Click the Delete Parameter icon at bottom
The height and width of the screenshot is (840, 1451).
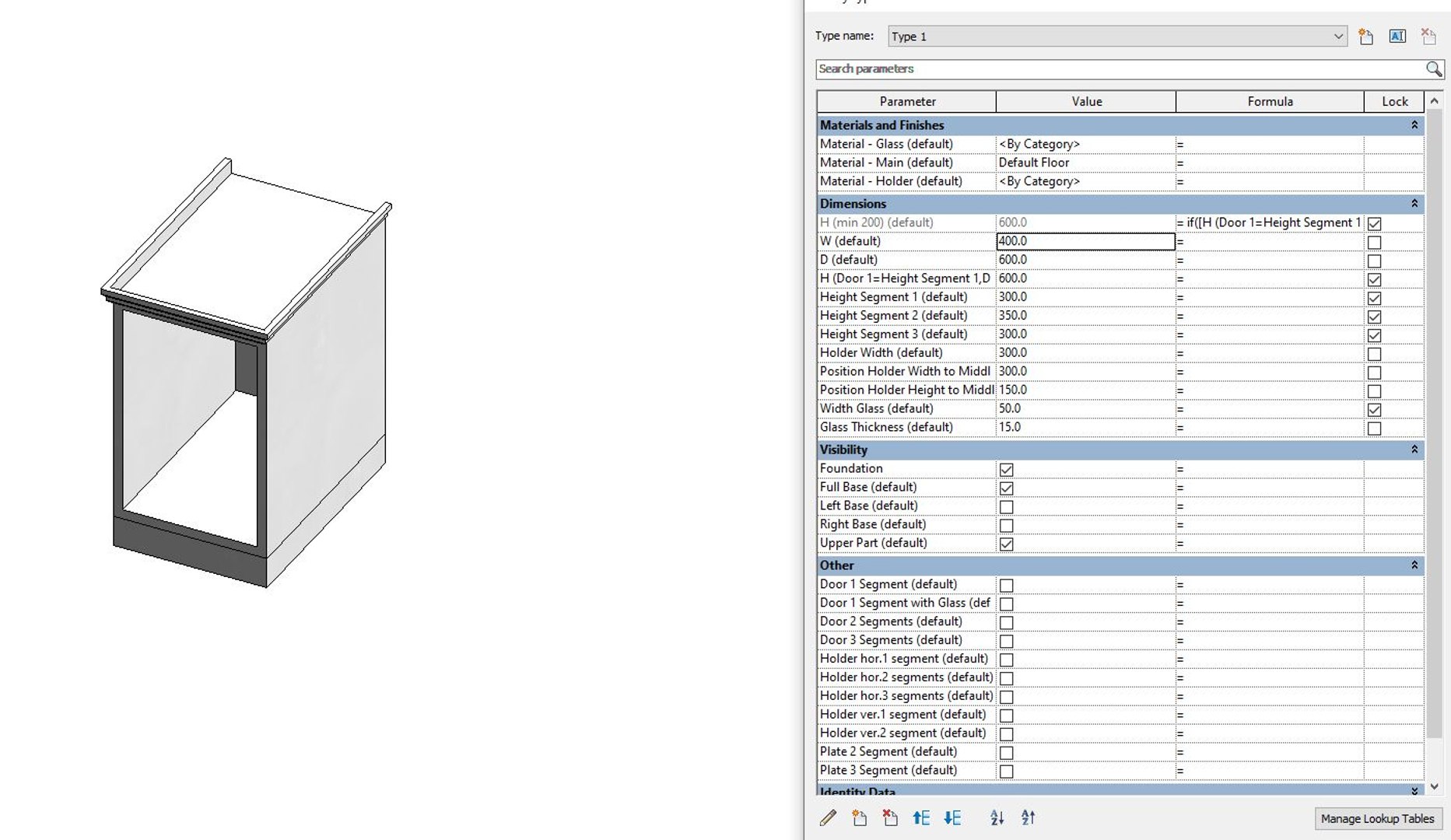pos(890,817)
